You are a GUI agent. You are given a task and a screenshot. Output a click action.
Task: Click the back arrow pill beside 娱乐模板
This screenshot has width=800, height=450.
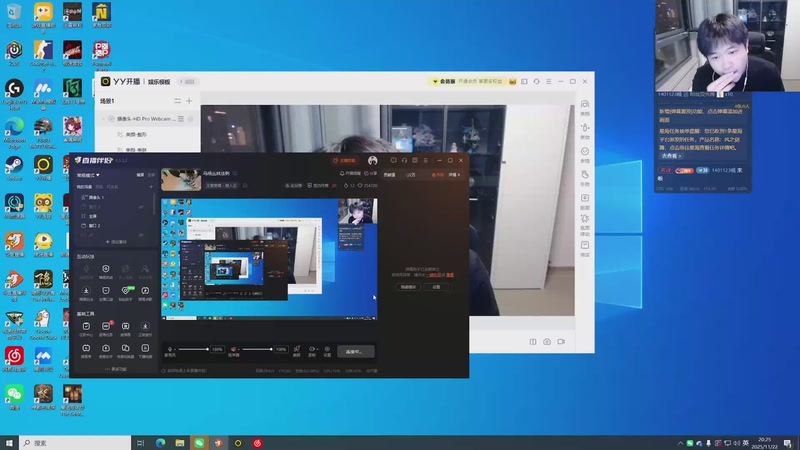pyautogui.click(x=187, y=82)
